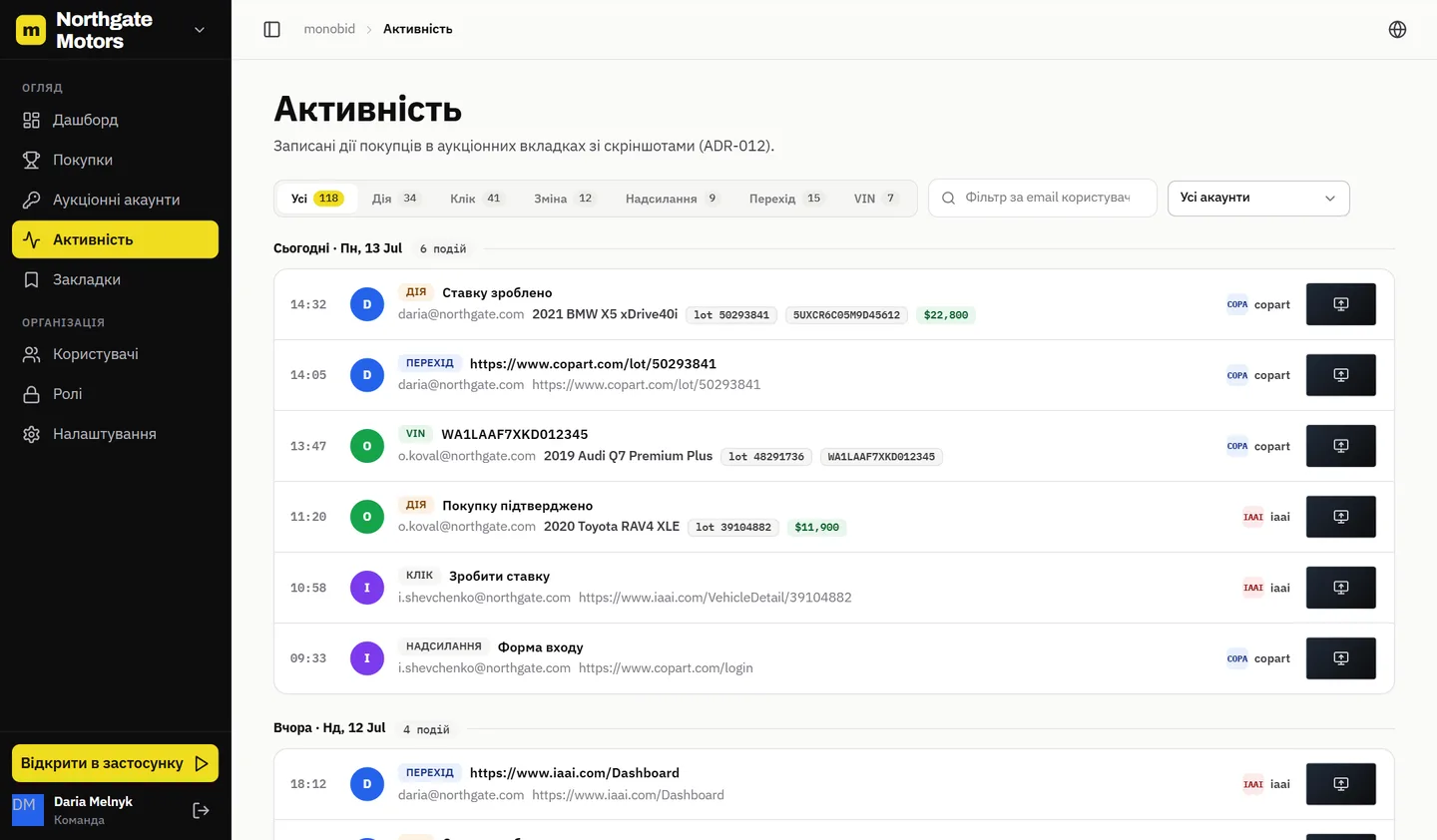Select the Клік 41 filter tab

[477, 199]
